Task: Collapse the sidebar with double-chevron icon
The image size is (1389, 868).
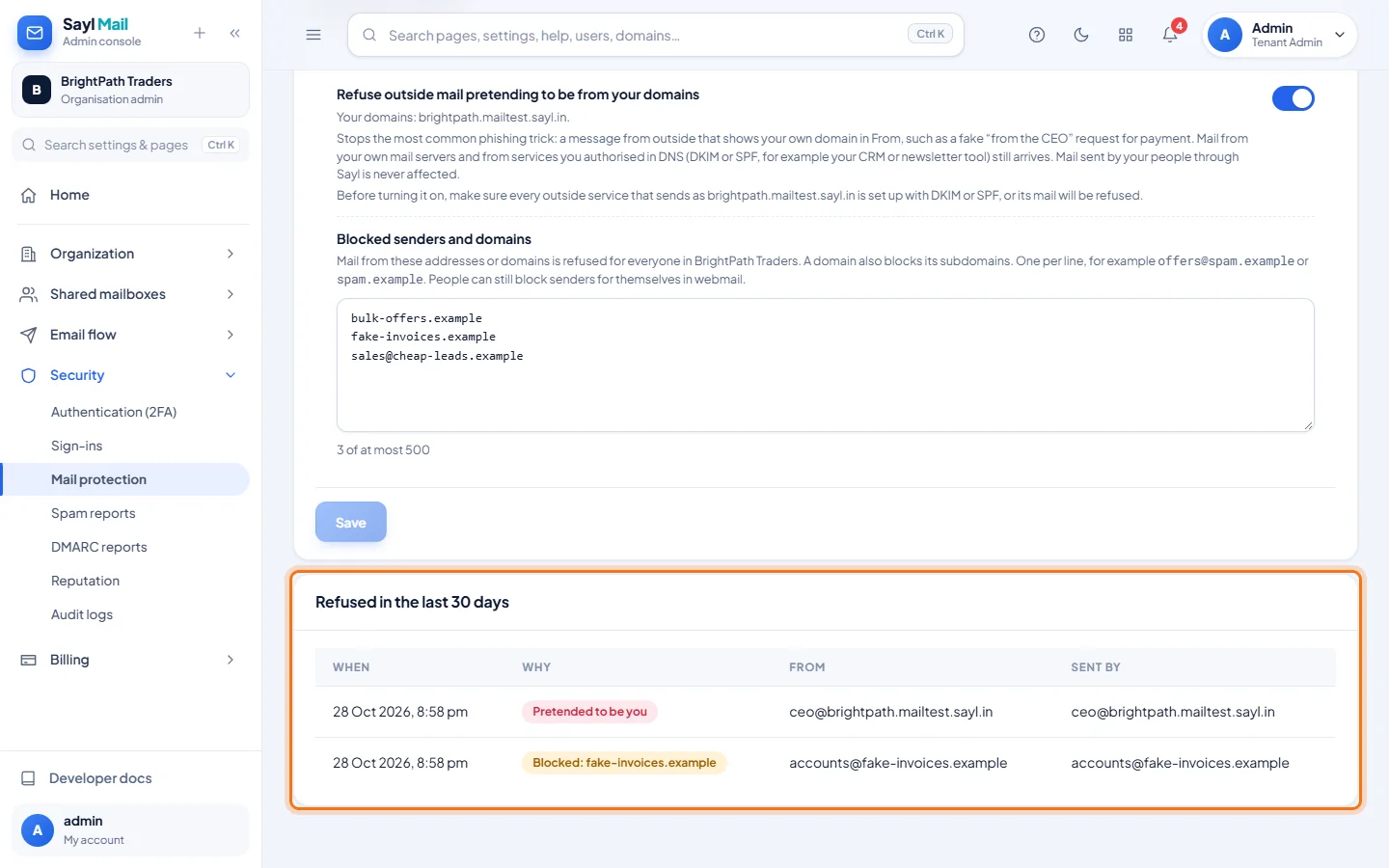Action: coord(235,33)
